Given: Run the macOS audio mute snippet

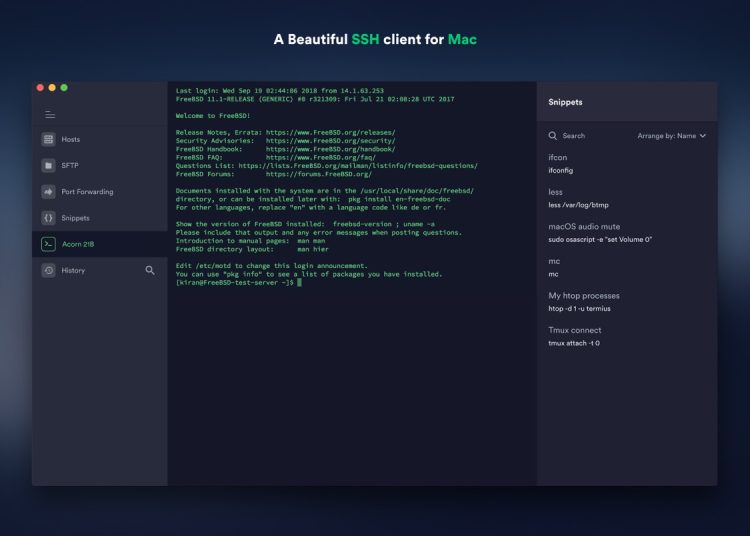Looking at the screenshot, I should [600, 233].
